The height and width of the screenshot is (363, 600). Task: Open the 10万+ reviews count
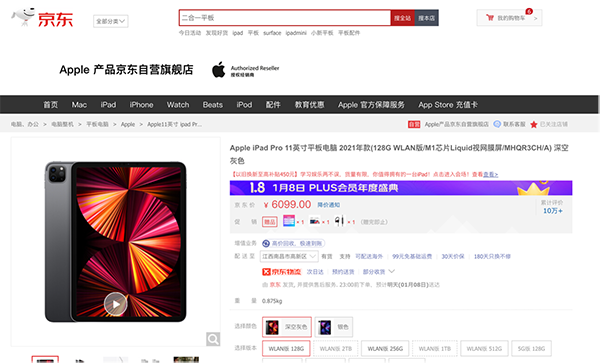[x=553, y=211]
